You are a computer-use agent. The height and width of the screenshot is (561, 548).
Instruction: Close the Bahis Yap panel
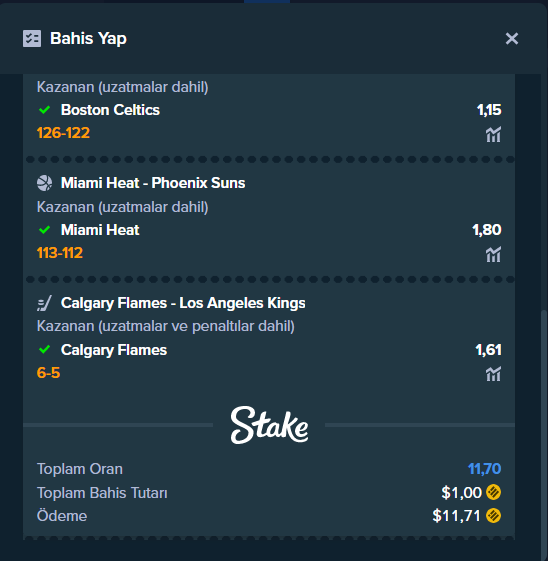coord(512,38)
